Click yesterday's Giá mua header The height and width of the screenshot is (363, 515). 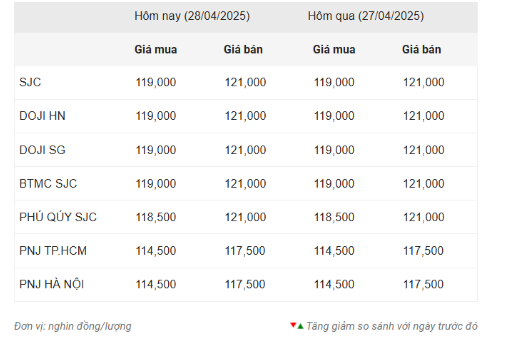pyautogui.click(x=334, y=49)
